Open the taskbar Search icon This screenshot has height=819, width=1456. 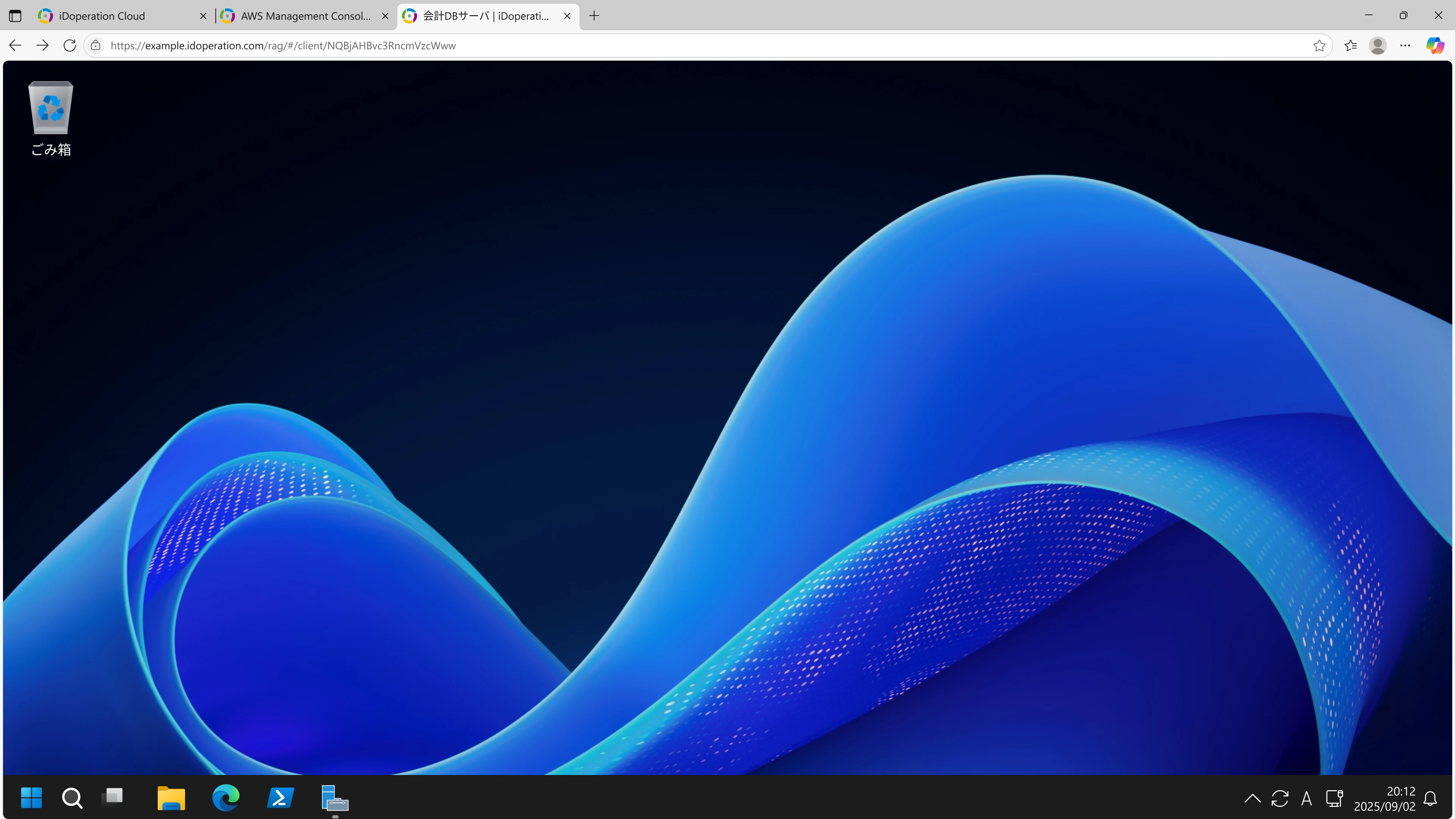pyautogui.click(x=72, y=797)
